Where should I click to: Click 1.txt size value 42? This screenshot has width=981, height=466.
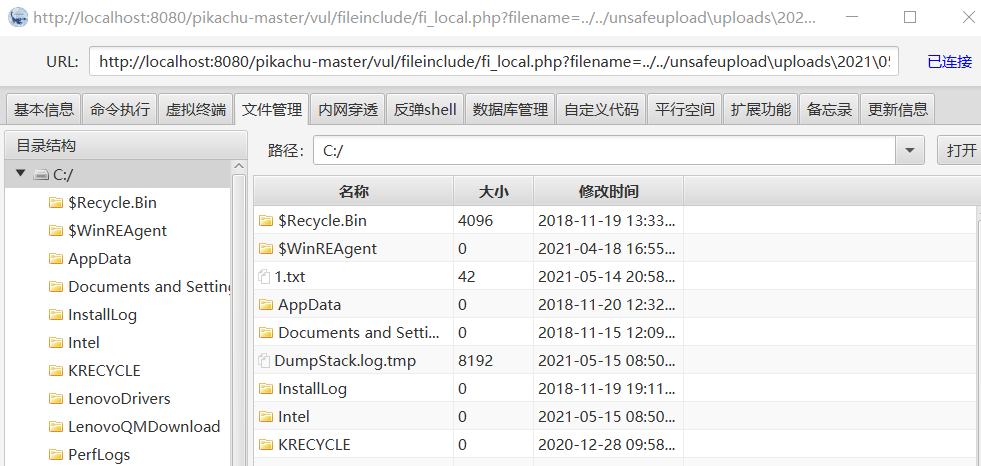(x=467, y=276)
